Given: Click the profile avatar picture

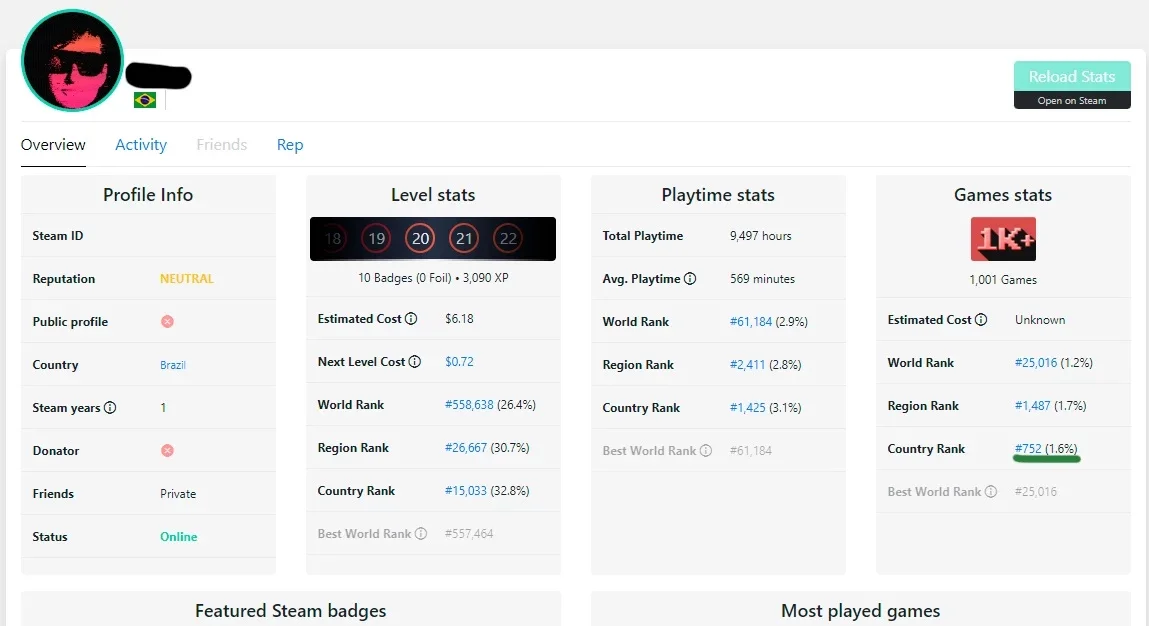Looking at the screenshot, I should (x=72, y=61).
